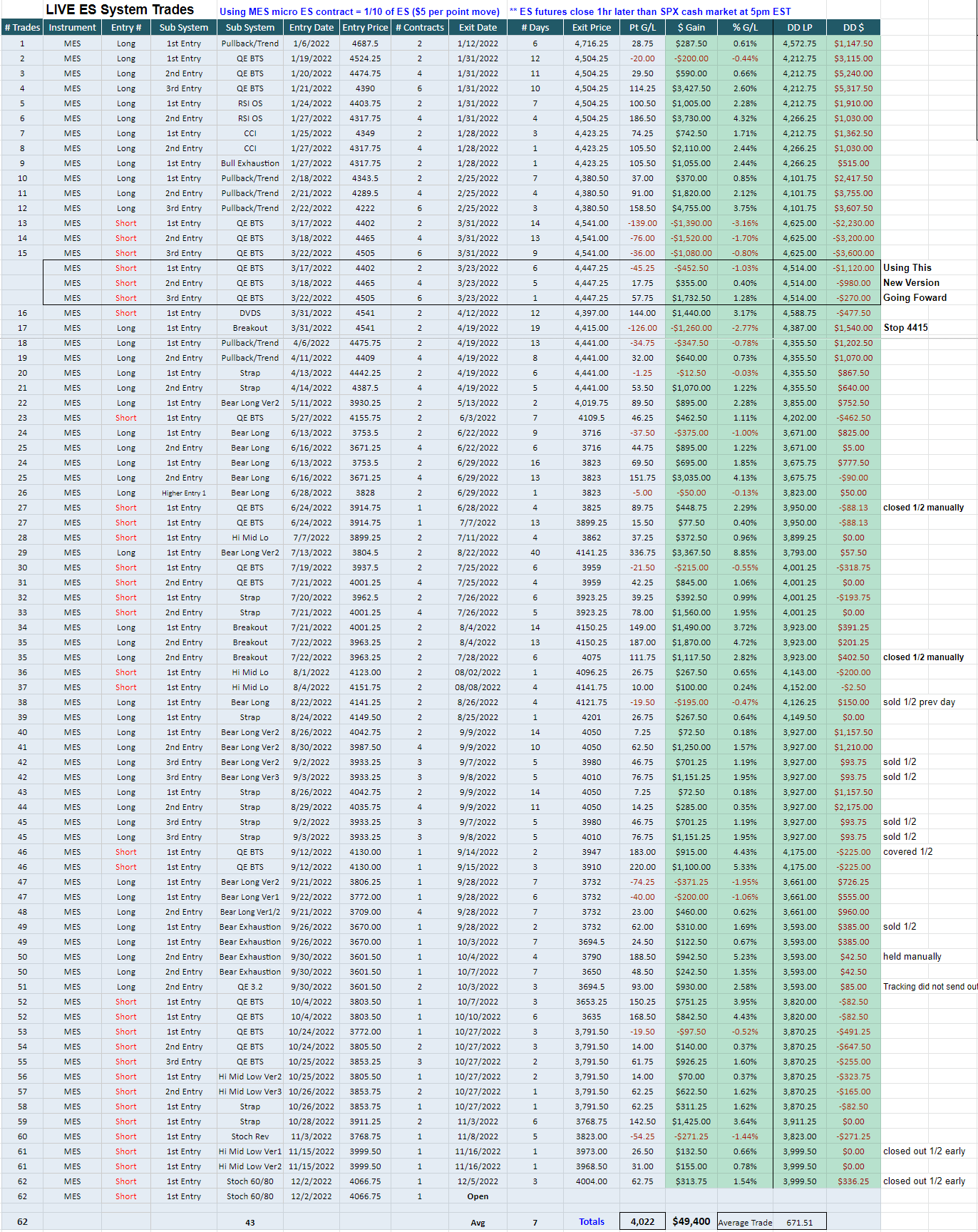
Task: Click the '$3,035.00' gain cell
Action: pyautogui.click(x=691, y=478)
